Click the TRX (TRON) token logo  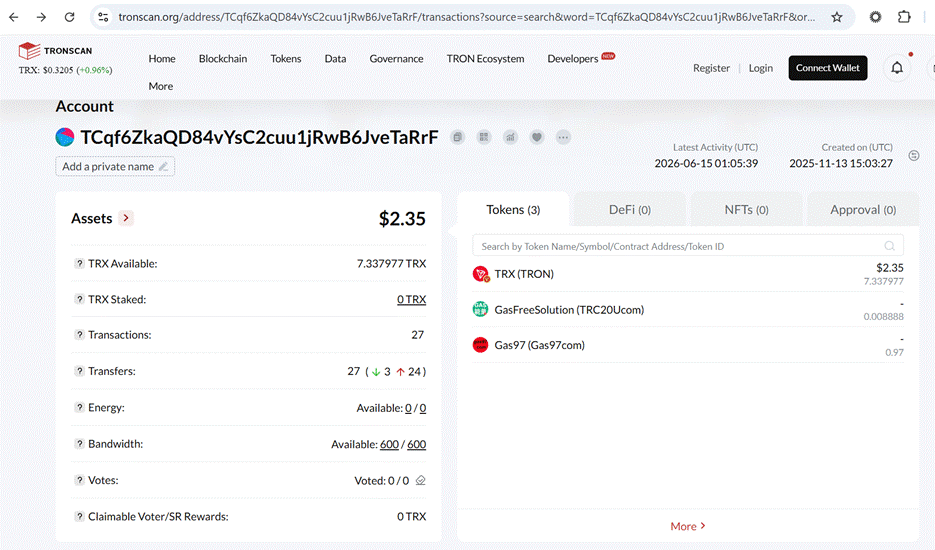click(x=481, y=274)
